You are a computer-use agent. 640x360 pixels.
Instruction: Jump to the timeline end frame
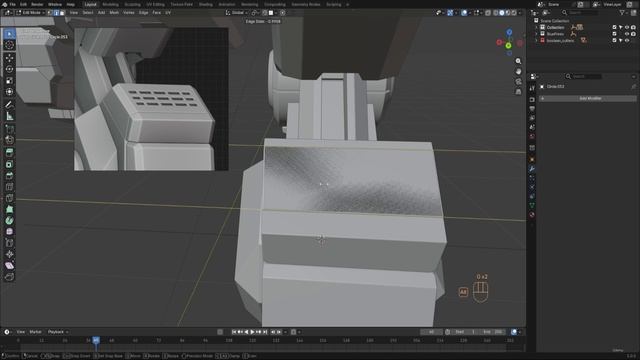click(265, 332)
